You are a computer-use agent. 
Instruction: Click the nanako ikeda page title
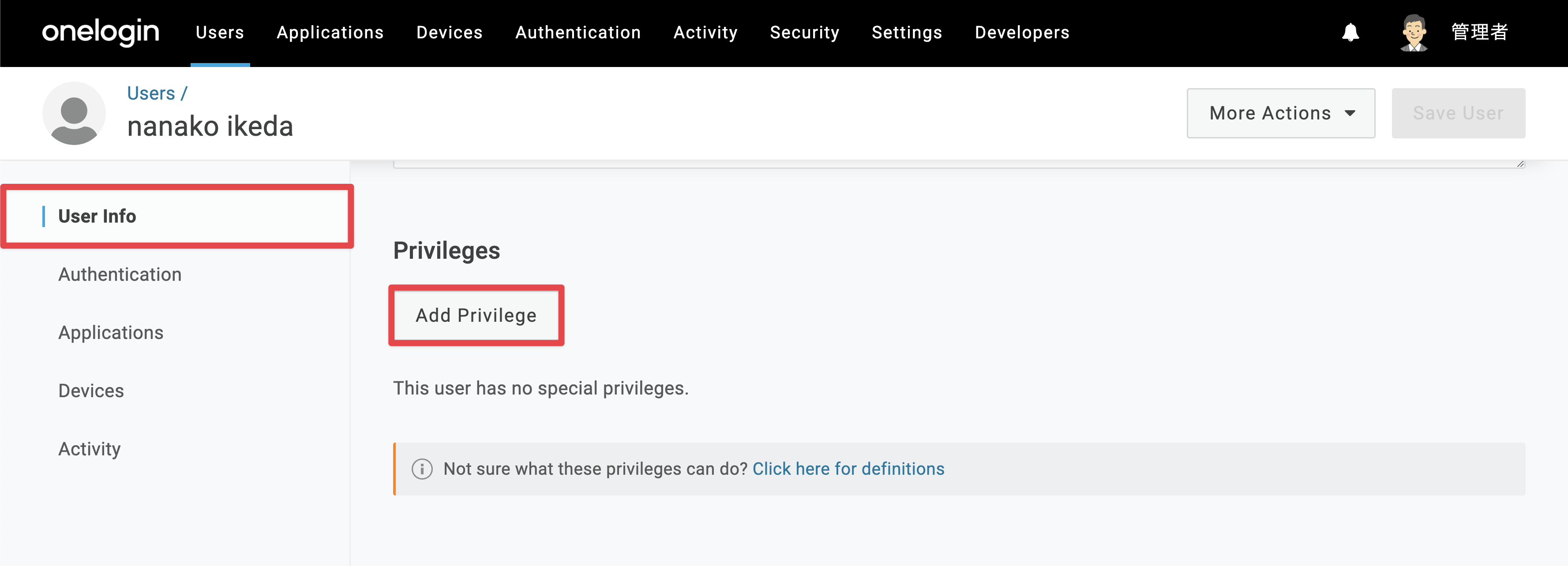(210, 127)
